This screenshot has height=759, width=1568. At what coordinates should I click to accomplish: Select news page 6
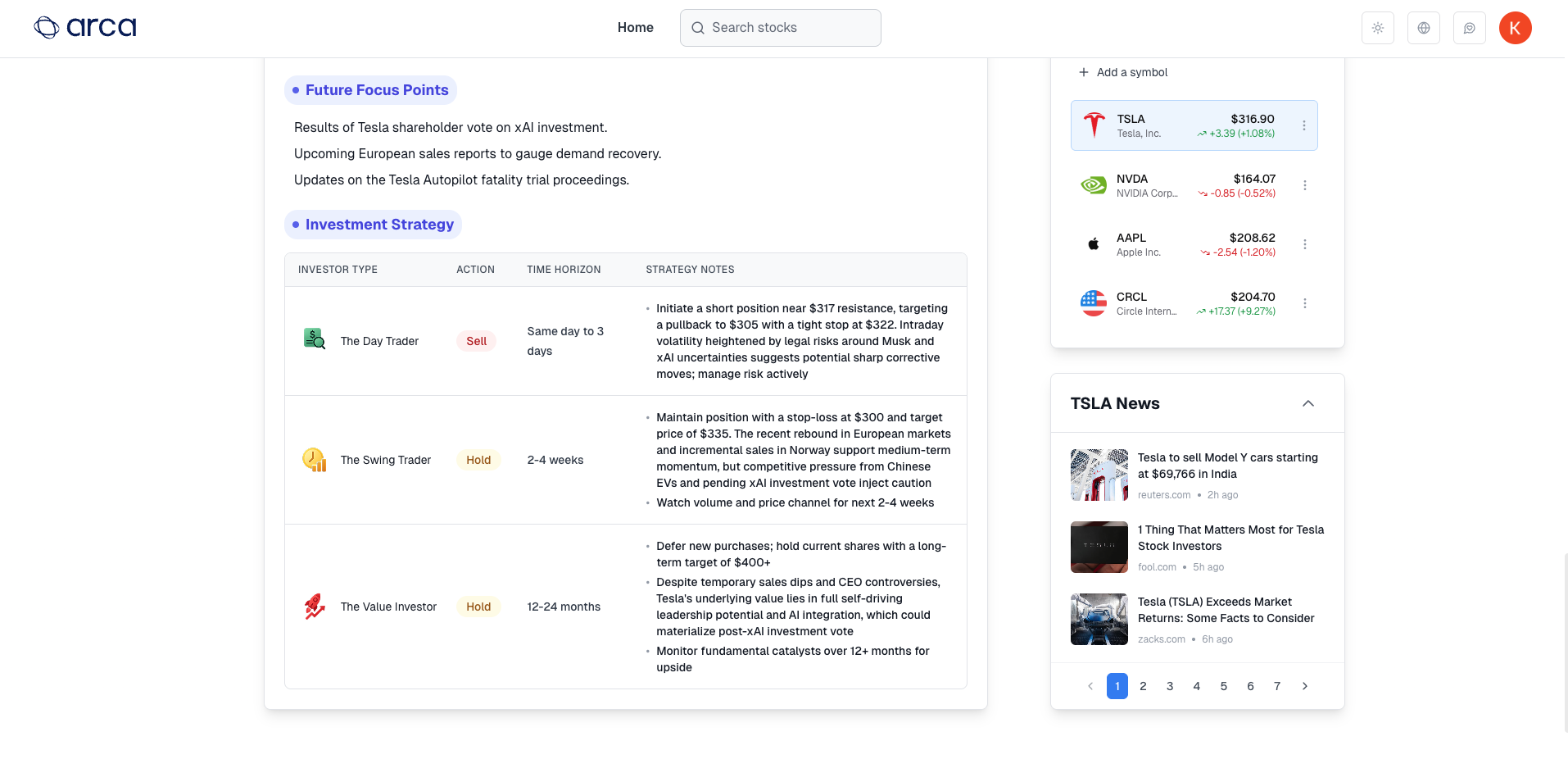click(x=1250, y=686)
